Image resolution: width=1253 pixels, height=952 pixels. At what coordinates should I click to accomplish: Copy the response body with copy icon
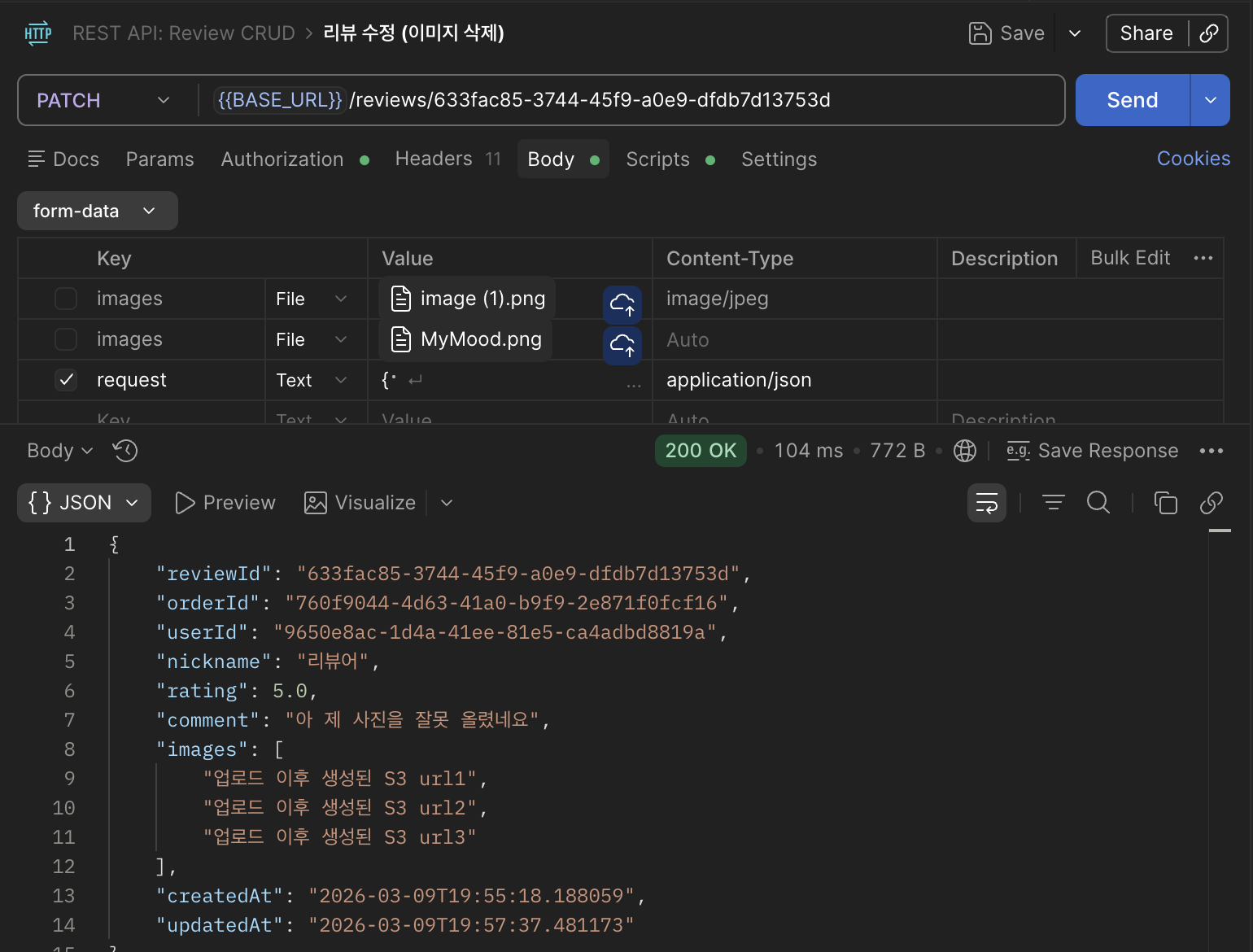point(1166,503)
